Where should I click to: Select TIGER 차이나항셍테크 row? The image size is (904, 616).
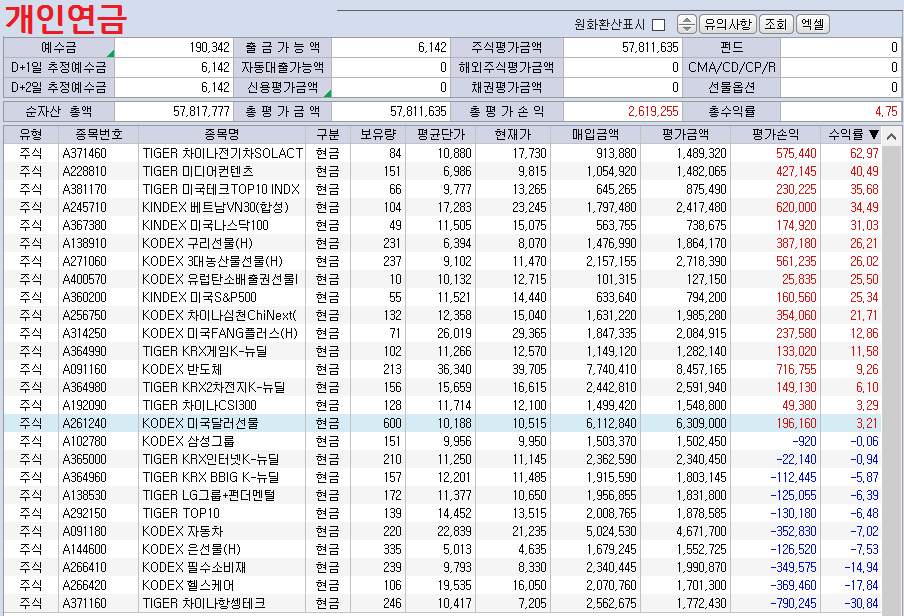443,603
